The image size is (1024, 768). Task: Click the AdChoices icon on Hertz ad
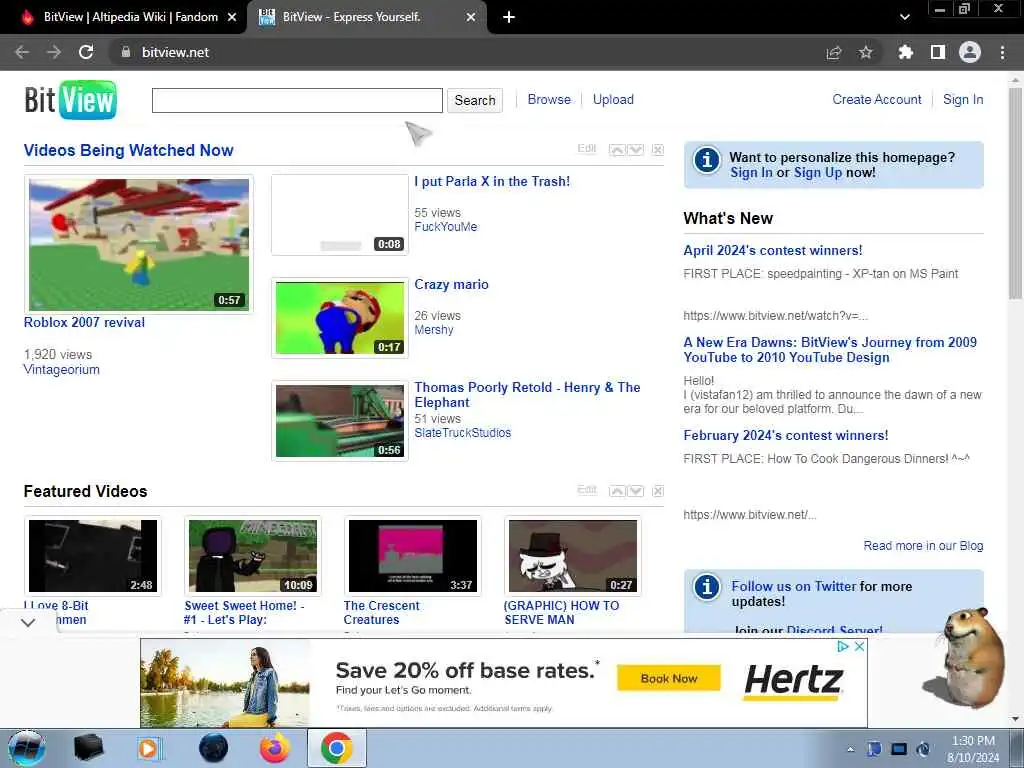click(x=843, y=646)
